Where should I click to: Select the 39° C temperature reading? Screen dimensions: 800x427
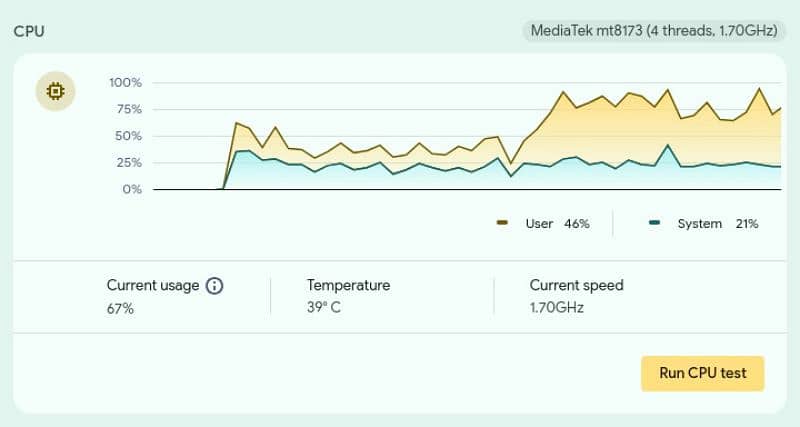point(324,308)
